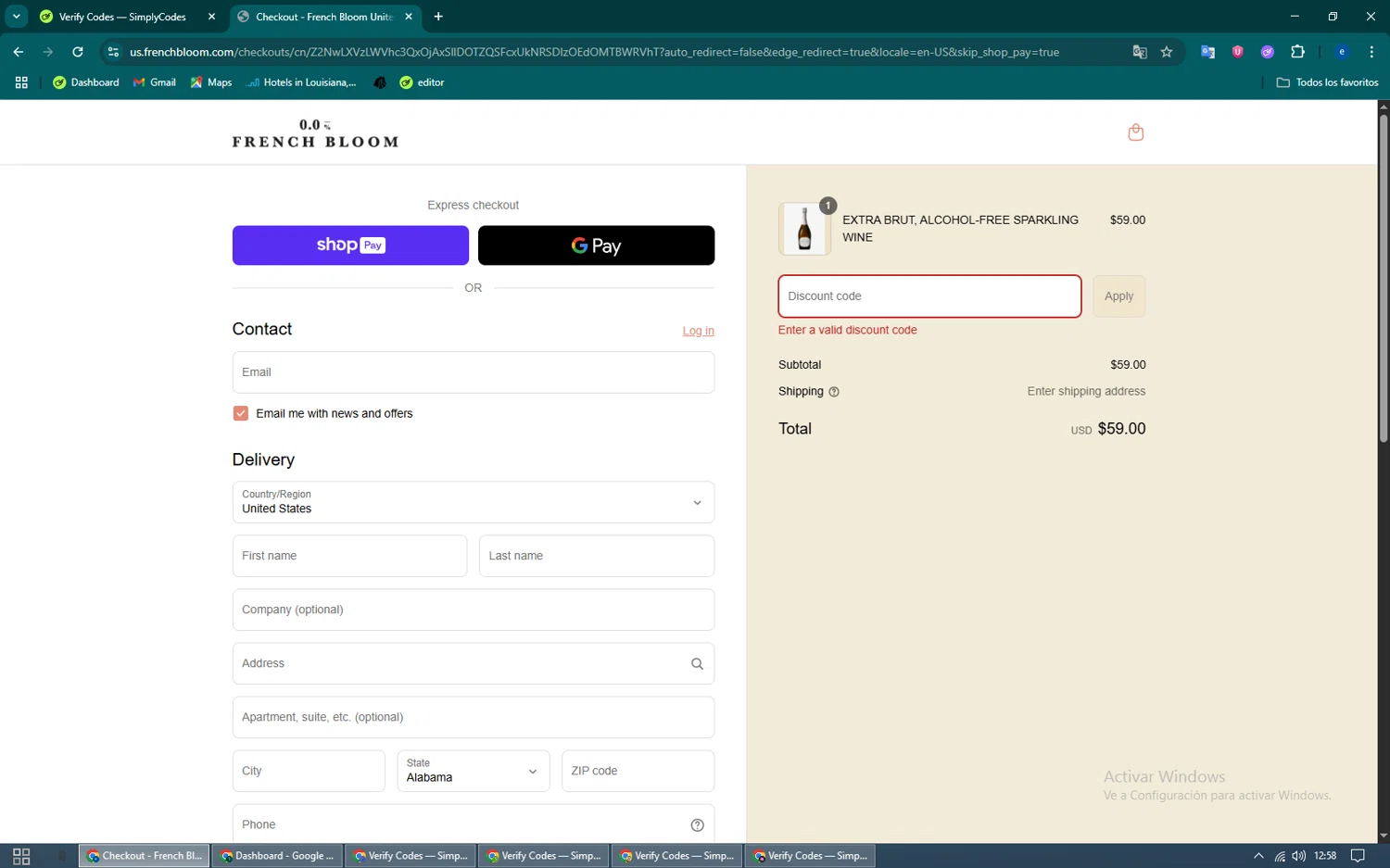Image resolution: width=1390 pixels, height=868 pixels.
Task: Open a new browser tab
Action: click(x=438, y=17)
